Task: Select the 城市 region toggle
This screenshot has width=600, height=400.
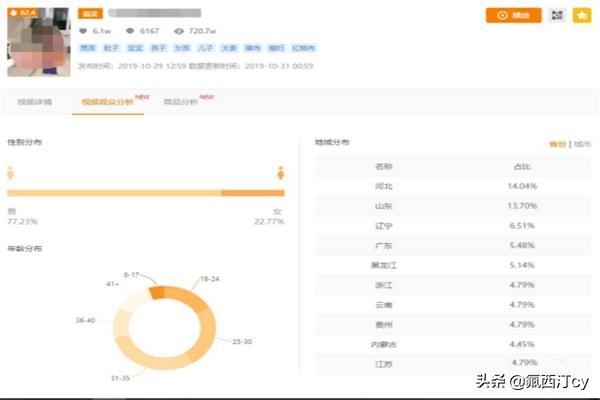Action: 581,144
